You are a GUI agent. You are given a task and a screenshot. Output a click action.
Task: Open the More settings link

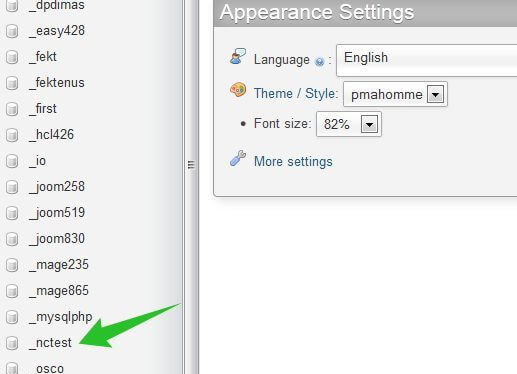pos(293,162)
